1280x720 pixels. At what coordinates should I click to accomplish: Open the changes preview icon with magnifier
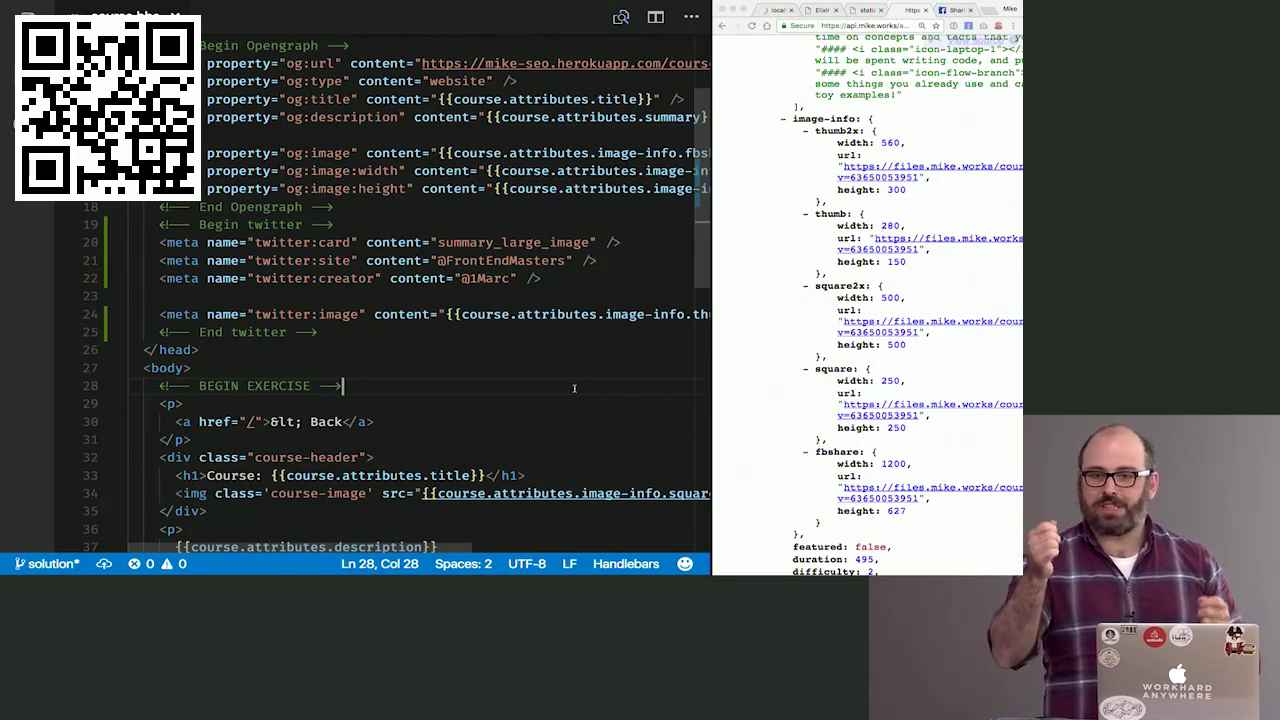(x=621, y=17)
